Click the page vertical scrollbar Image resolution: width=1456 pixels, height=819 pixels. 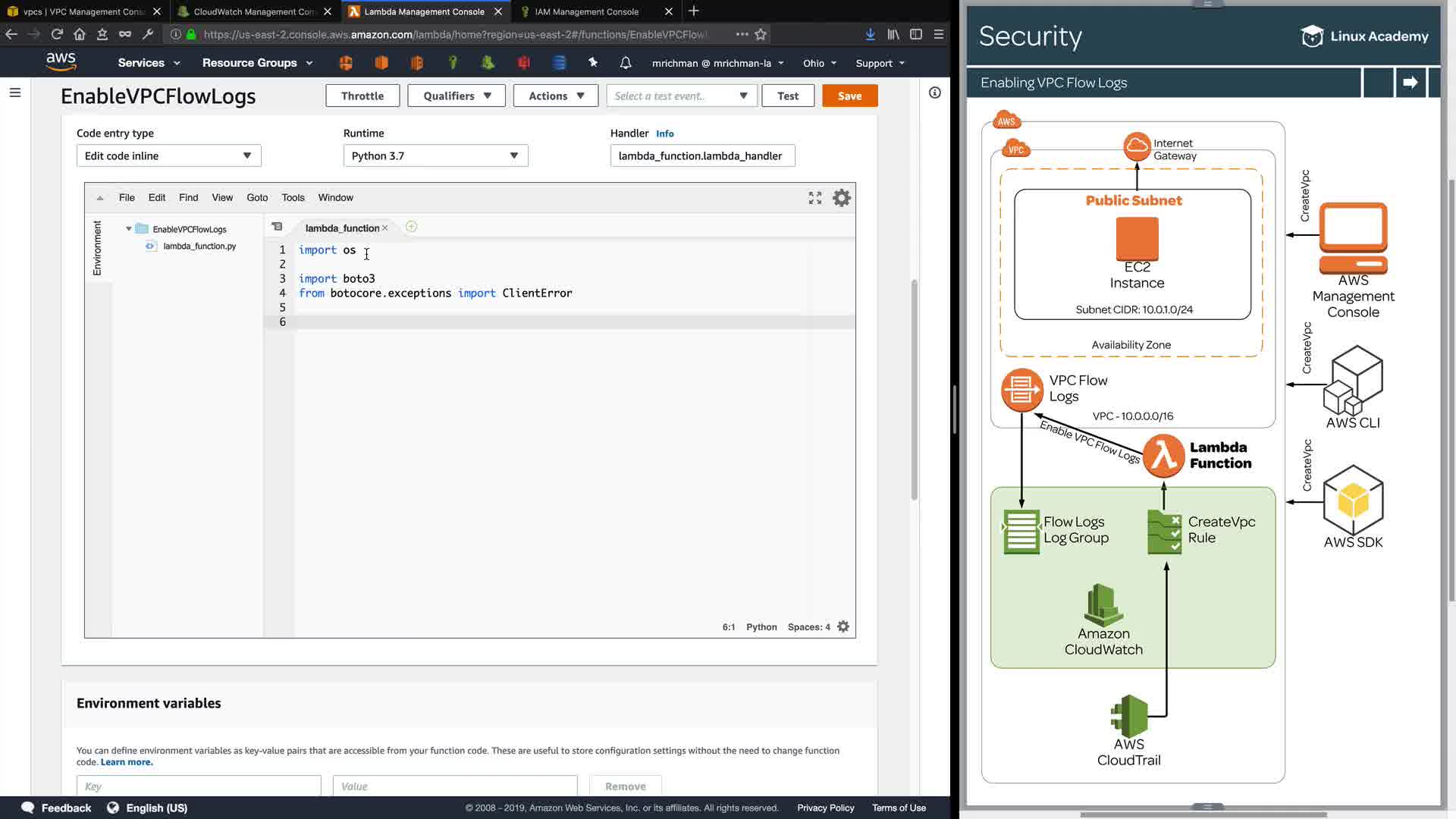pos(915,391)
